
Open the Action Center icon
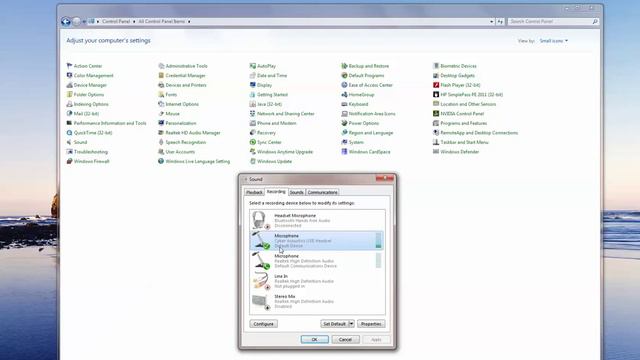69,66
